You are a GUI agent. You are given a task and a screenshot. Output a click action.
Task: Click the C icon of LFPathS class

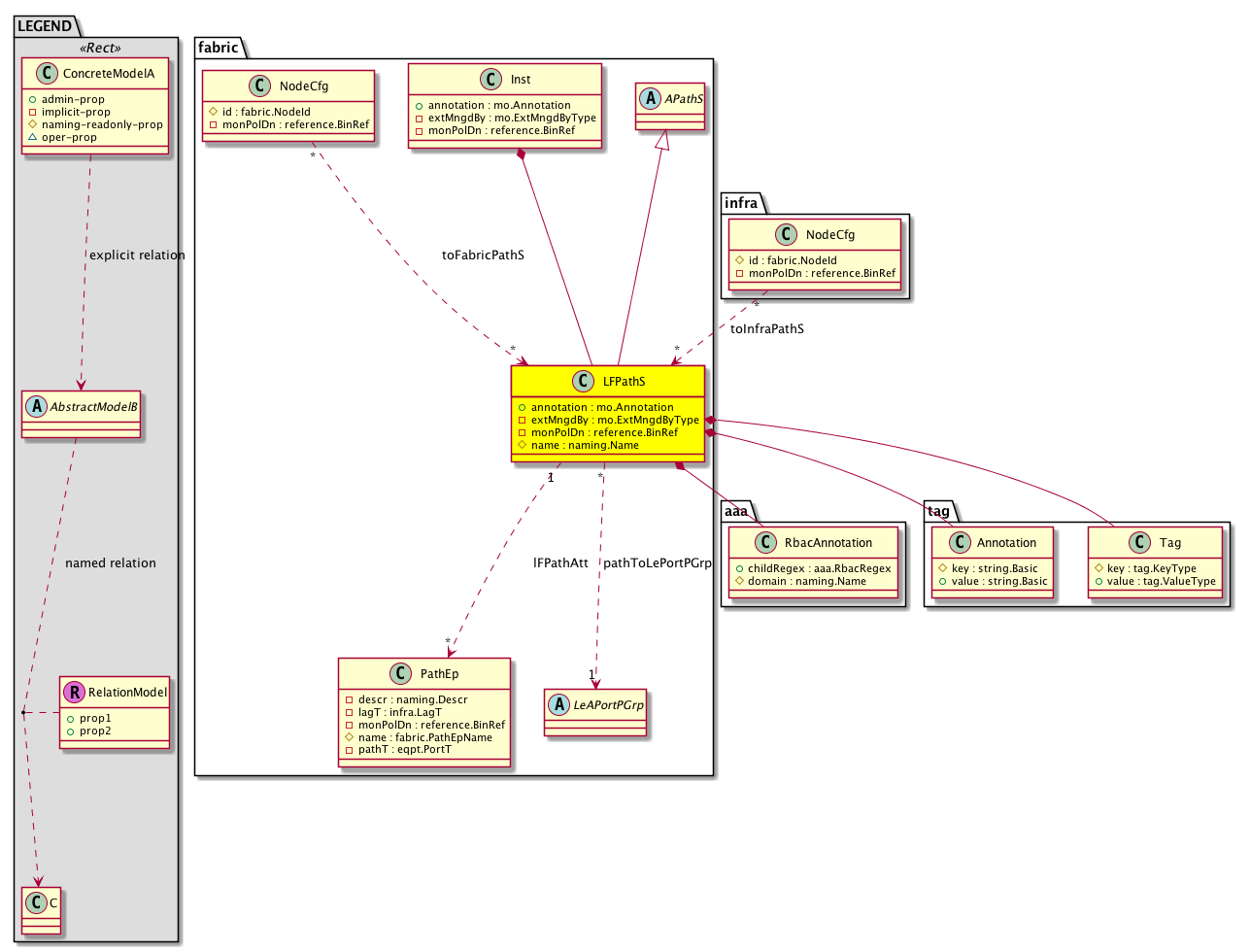pos(583,382)
